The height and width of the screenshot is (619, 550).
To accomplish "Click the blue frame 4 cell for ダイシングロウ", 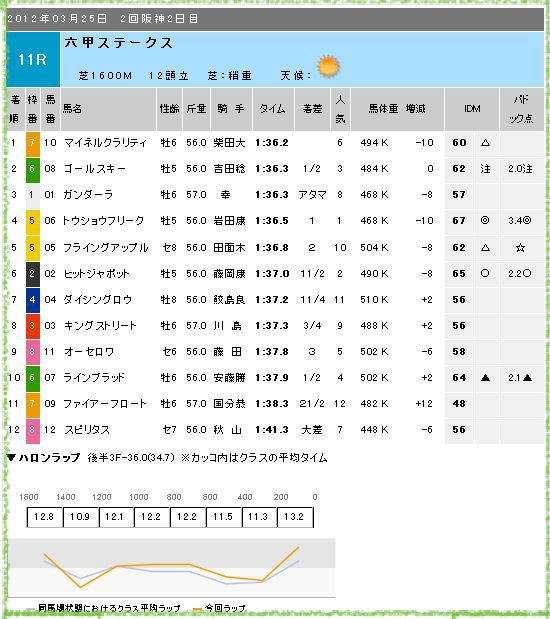I will pos(33,300).
